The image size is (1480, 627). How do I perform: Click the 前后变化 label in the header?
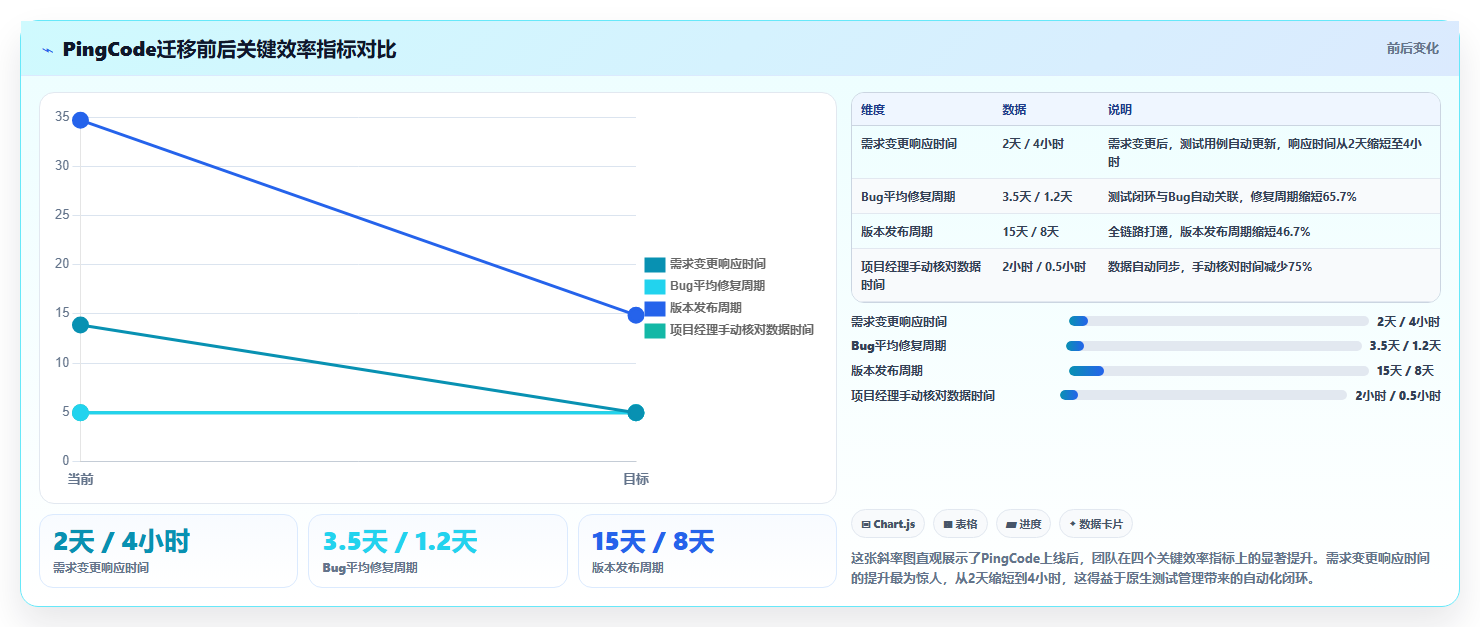tap(1412, 48)
